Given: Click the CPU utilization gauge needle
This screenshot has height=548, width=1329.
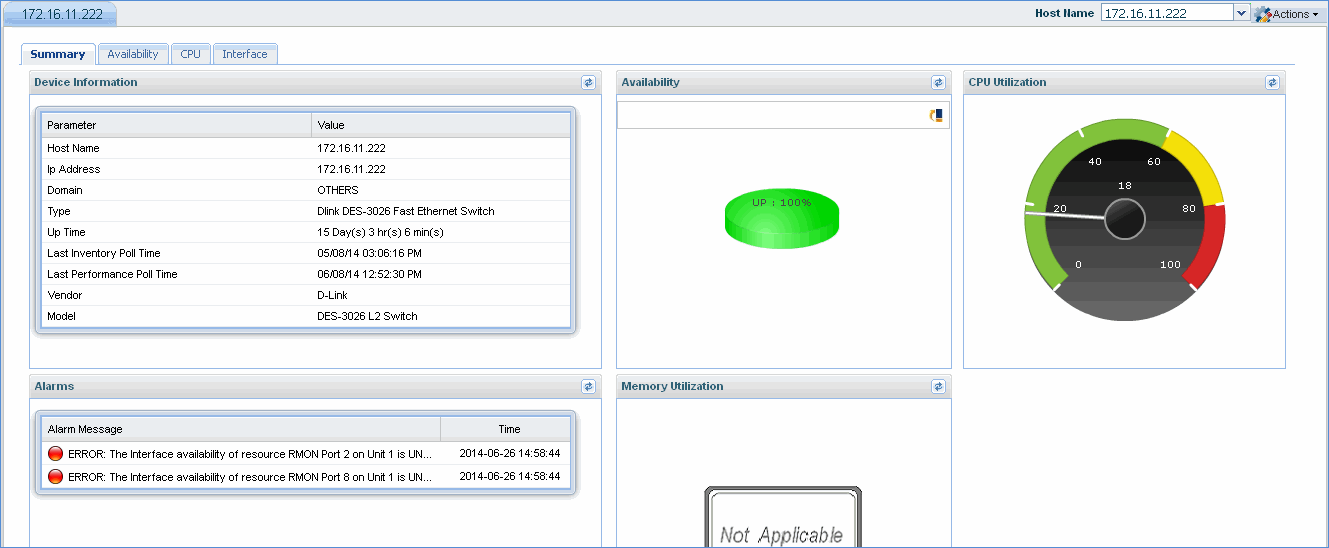Looking at the screenshot, I should pyautogui.click(x=1068, y=213).
